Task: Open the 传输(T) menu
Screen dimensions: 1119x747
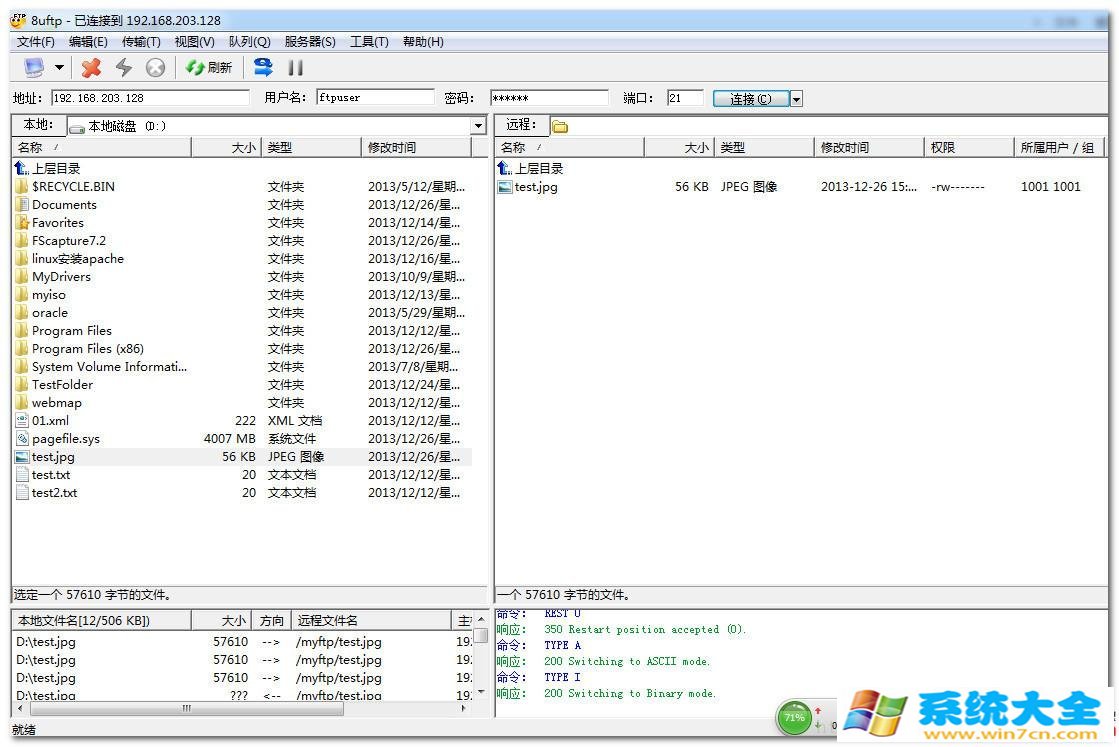Action: tap(141, 41)
